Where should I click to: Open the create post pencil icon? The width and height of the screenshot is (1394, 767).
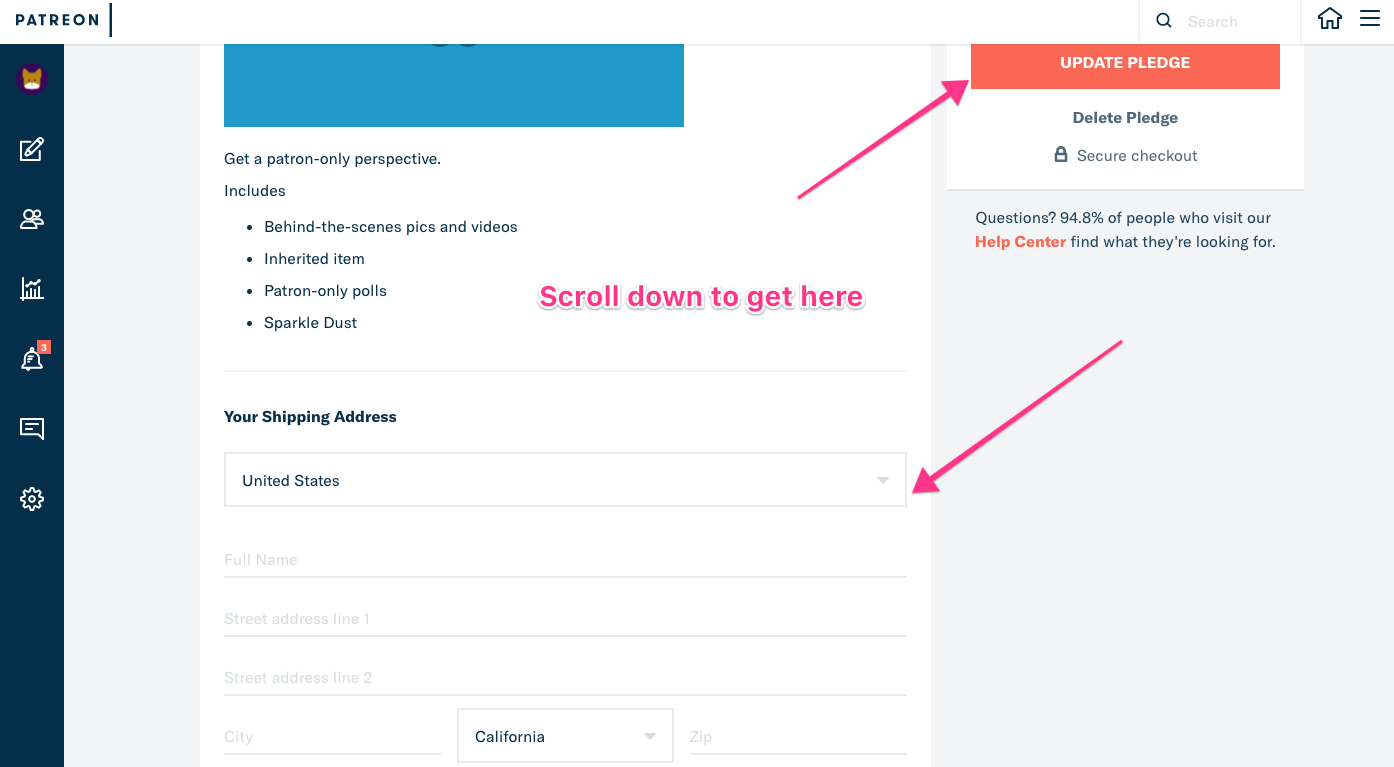click(x=32, y=150)
